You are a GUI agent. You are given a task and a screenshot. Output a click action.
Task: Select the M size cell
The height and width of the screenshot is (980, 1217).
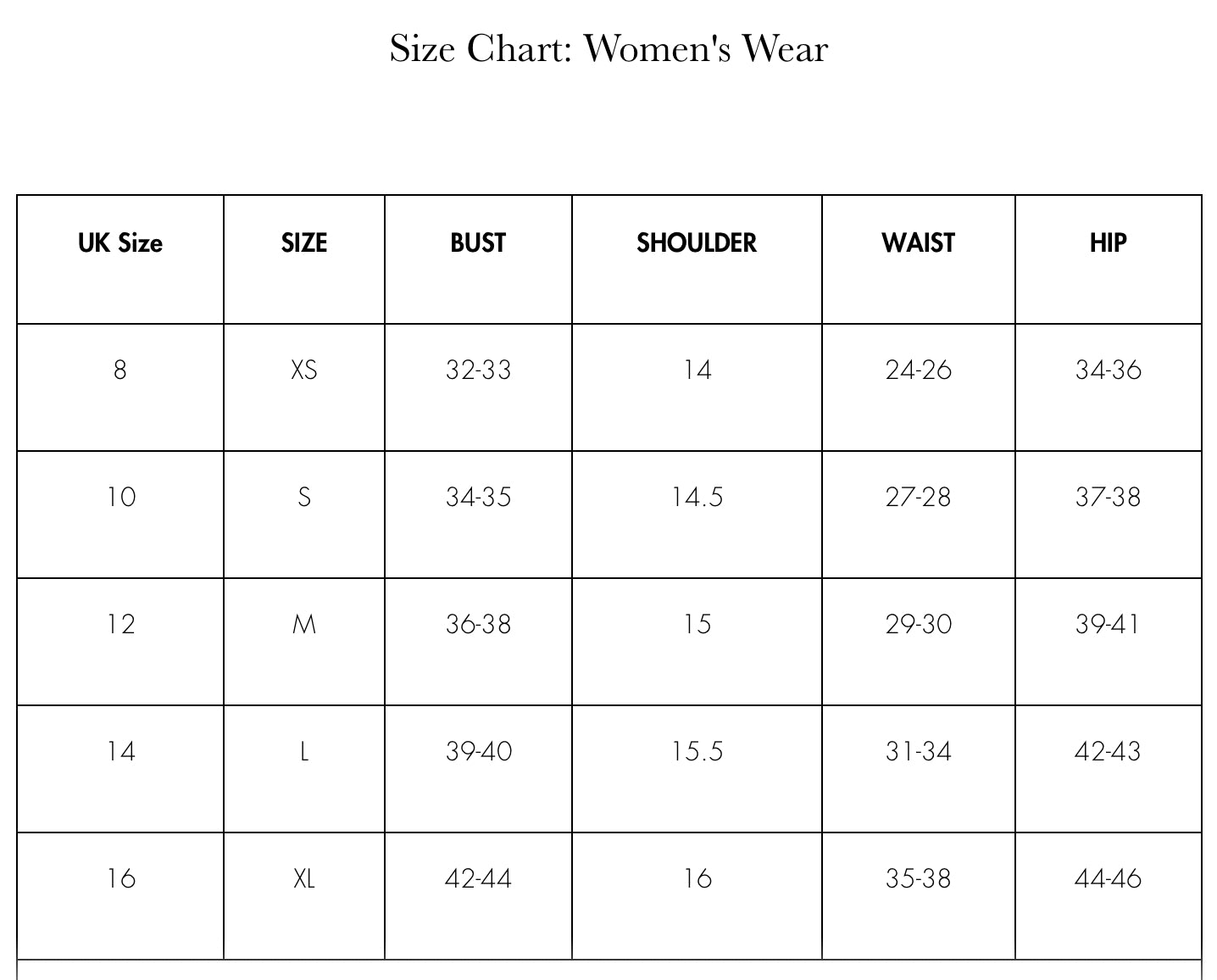click(x=303, y=625)
